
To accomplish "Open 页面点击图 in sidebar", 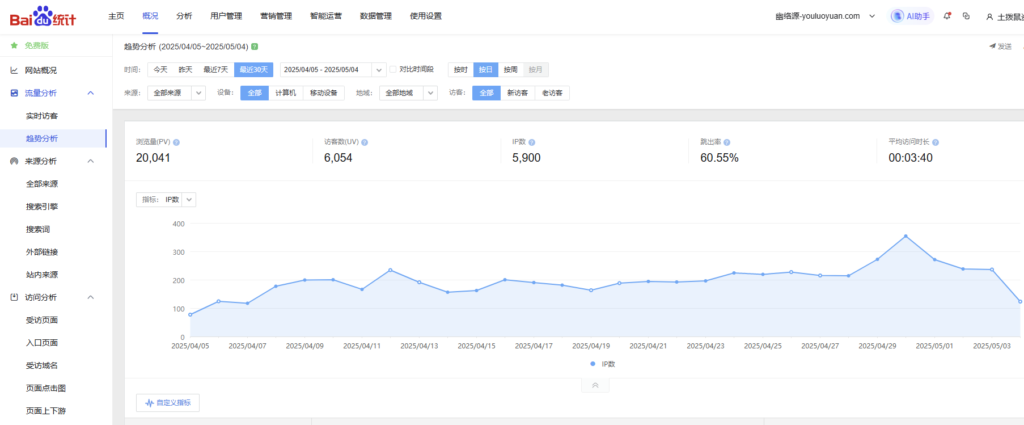I will pyautogui.click(x=46, y=388).
